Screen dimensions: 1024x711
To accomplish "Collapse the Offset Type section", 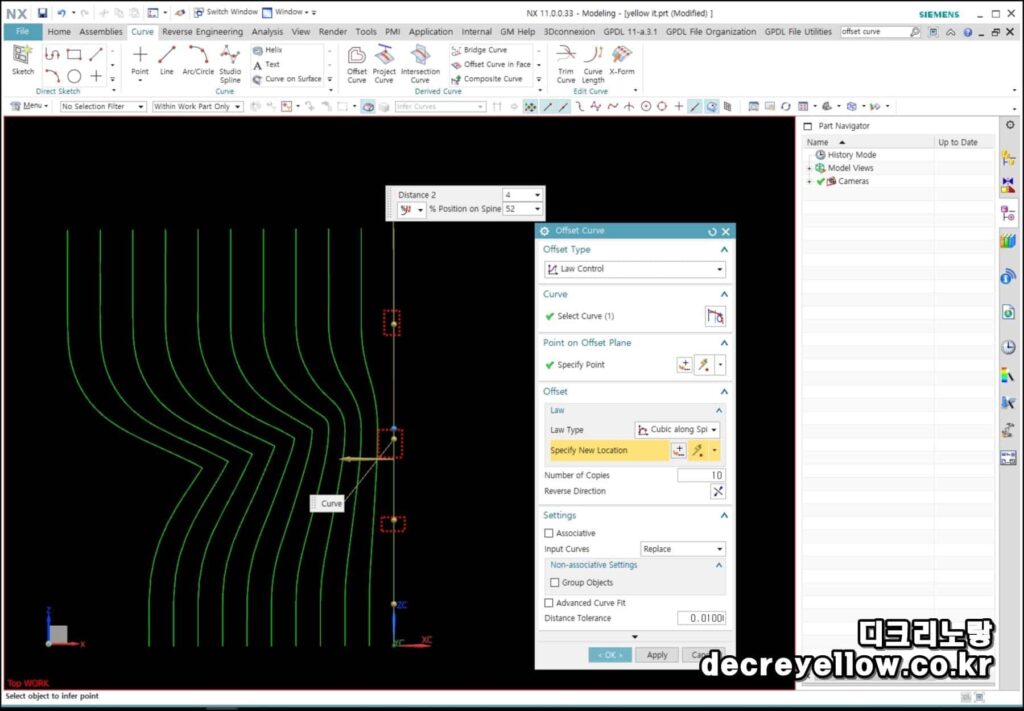I will click(x=724, y=250).
